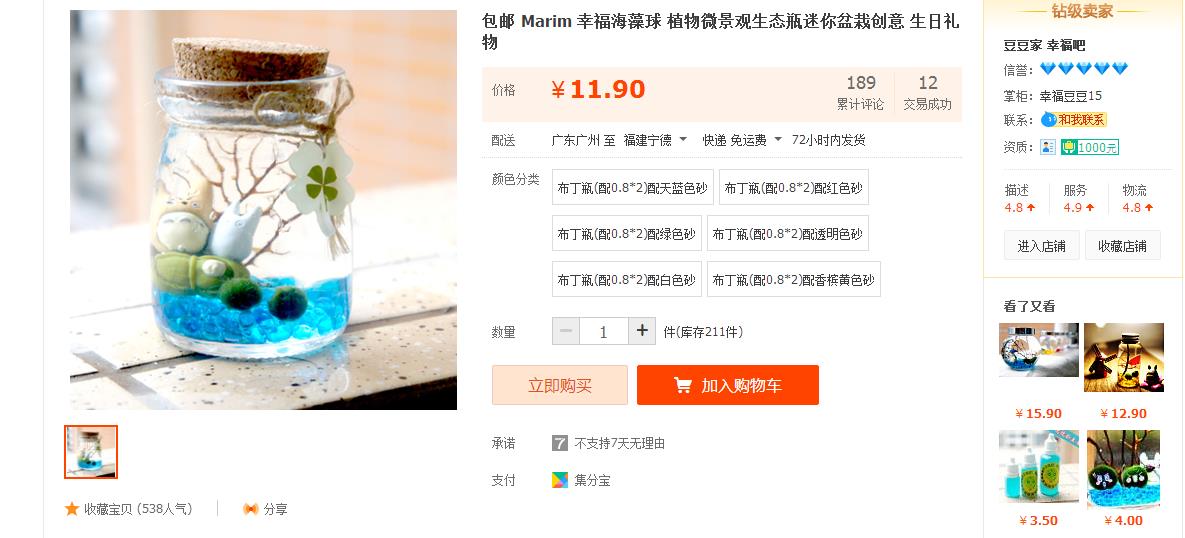Click the 1000元 guarantee badge icon
This screenshot has height=538, width=1185.
click(1089, 147)
